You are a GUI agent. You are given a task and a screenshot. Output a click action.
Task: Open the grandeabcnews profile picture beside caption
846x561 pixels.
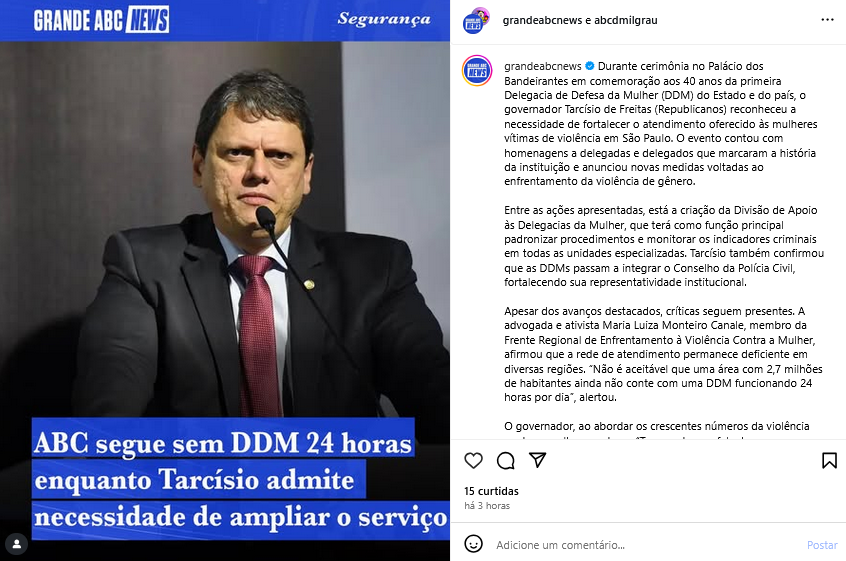pyautogui.click(x=477, y=70)
